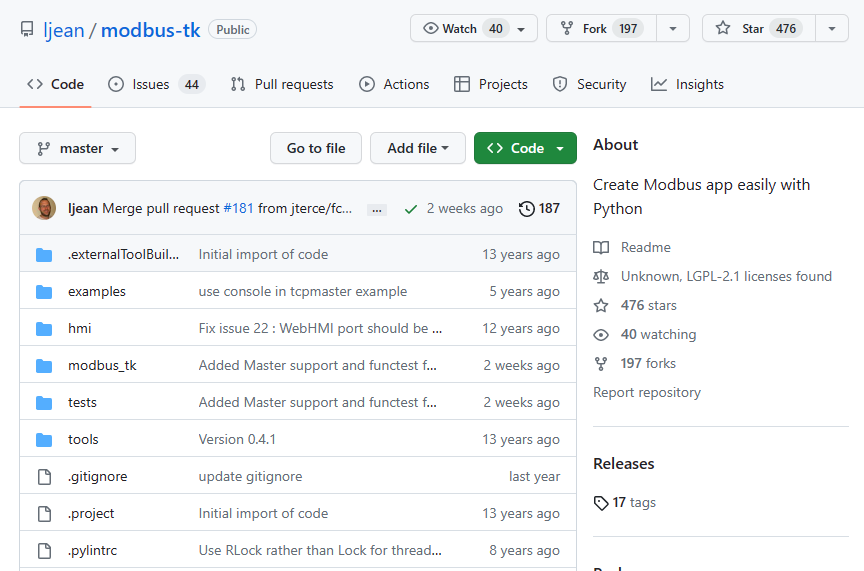Open 'Use RLock rather than Lock' commit
The width and height of the screenshot is (864, 571).
320,550
